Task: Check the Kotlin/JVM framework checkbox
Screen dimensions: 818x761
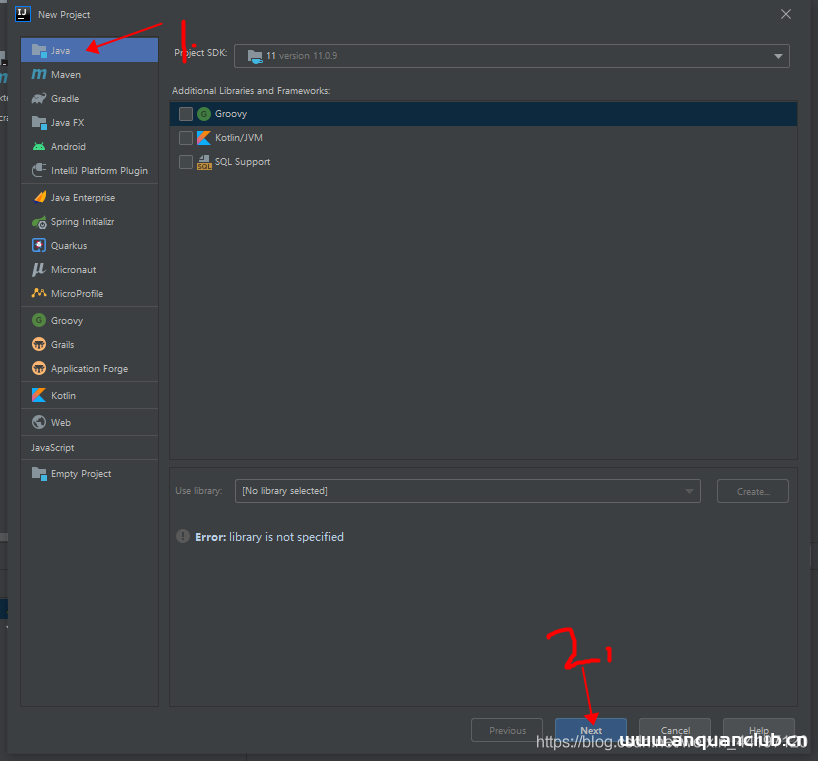Action: coord(186,138)
